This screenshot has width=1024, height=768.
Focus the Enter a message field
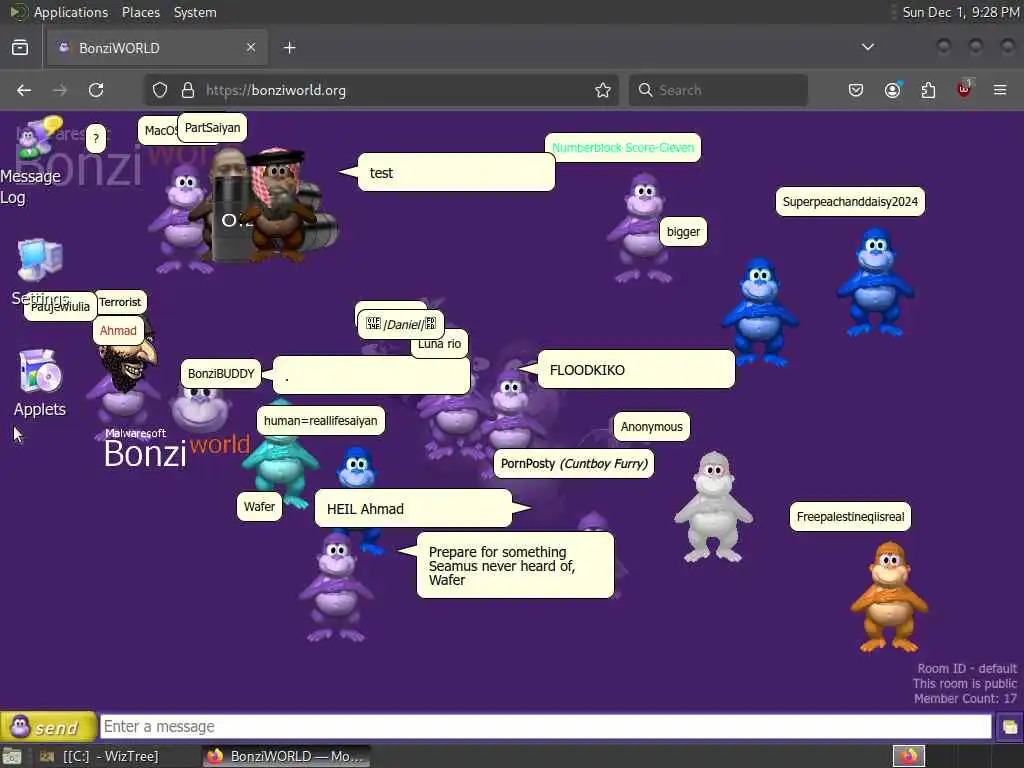click(x=545, y=726)
